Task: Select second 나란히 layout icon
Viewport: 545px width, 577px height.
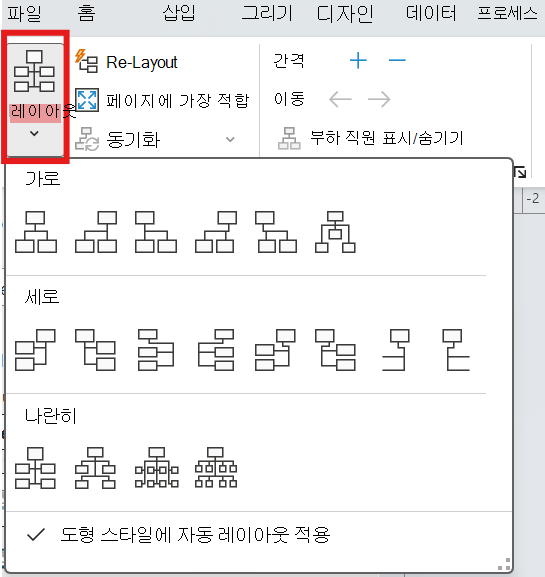Action: pyautogui.click(x=95, y=468)
